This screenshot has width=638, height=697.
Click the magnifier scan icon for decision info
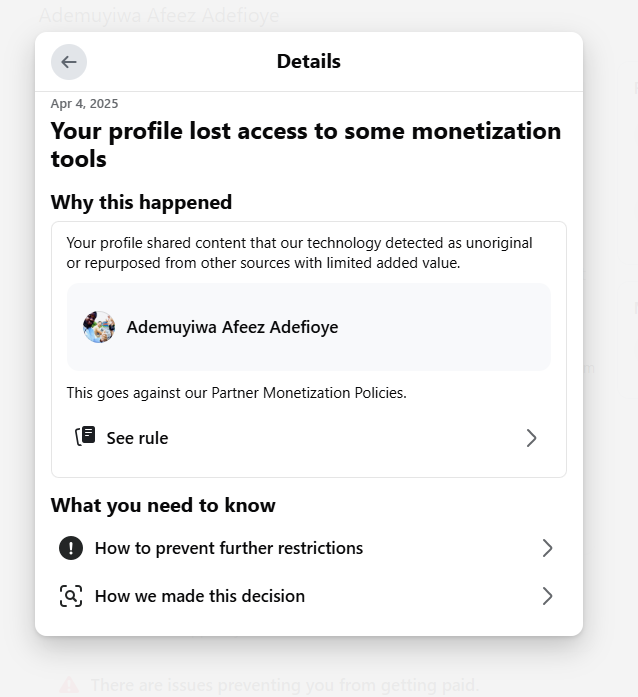(71, 596)
